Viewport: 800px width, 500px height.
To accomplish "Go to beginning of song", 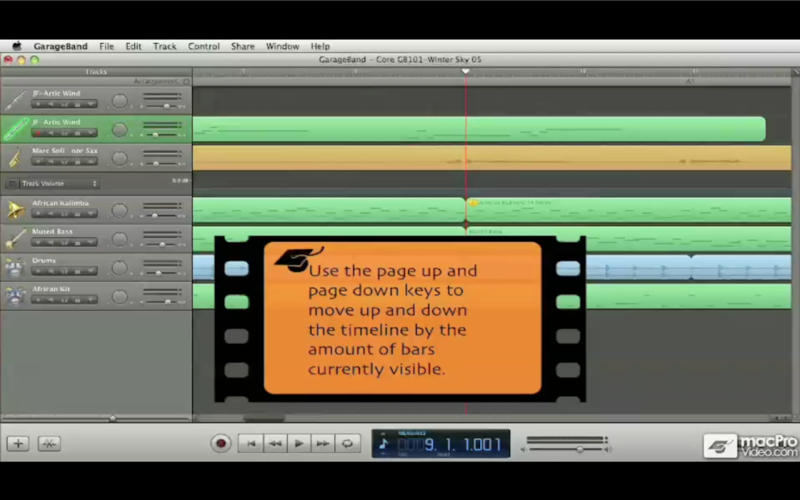I will [251, 443].
